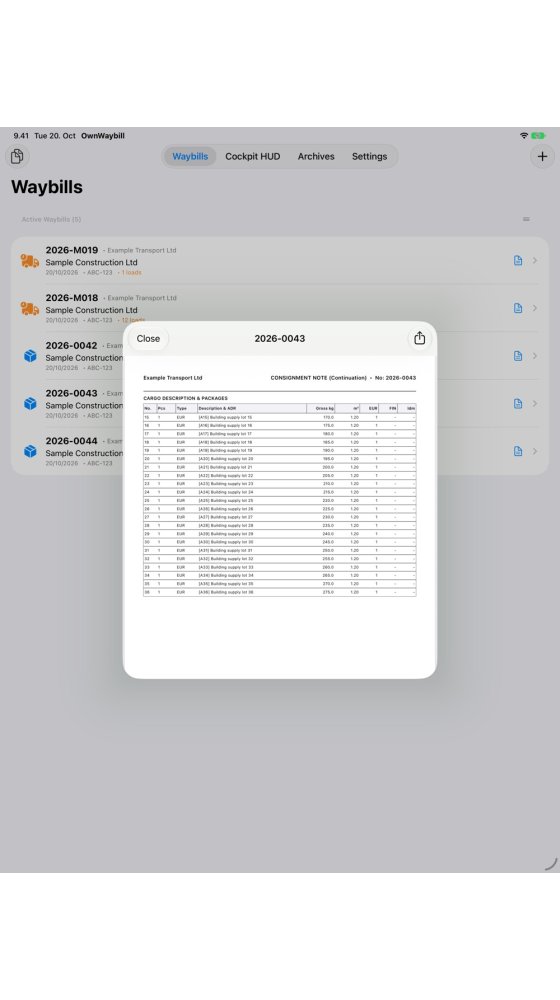The height and width of the screenshot is (1000, 560).
Task: Click the 'Building supply lot 30' row description
Action: click(225, 542)
